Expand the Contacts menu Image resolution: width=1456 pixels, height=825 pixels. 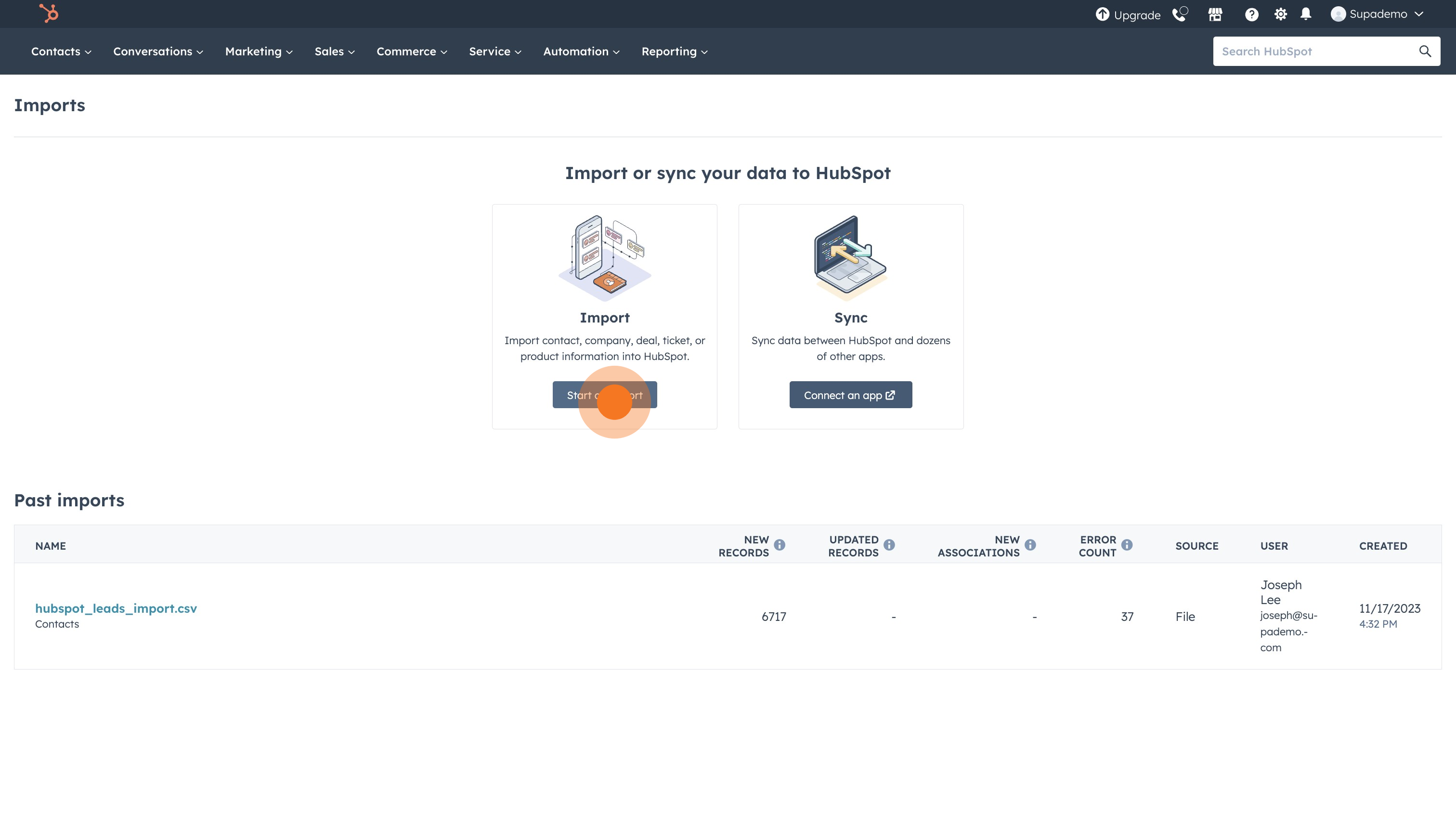click(61, 52)
